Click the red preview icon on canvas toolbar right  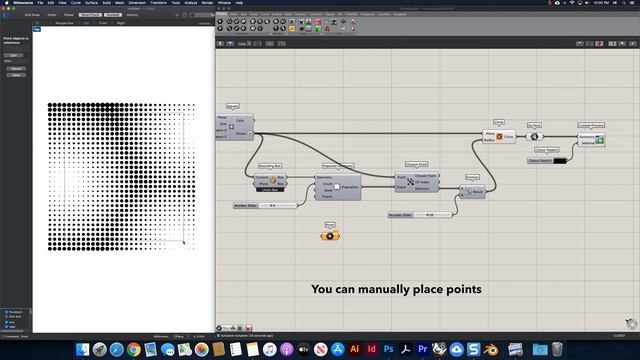point(599,43)
